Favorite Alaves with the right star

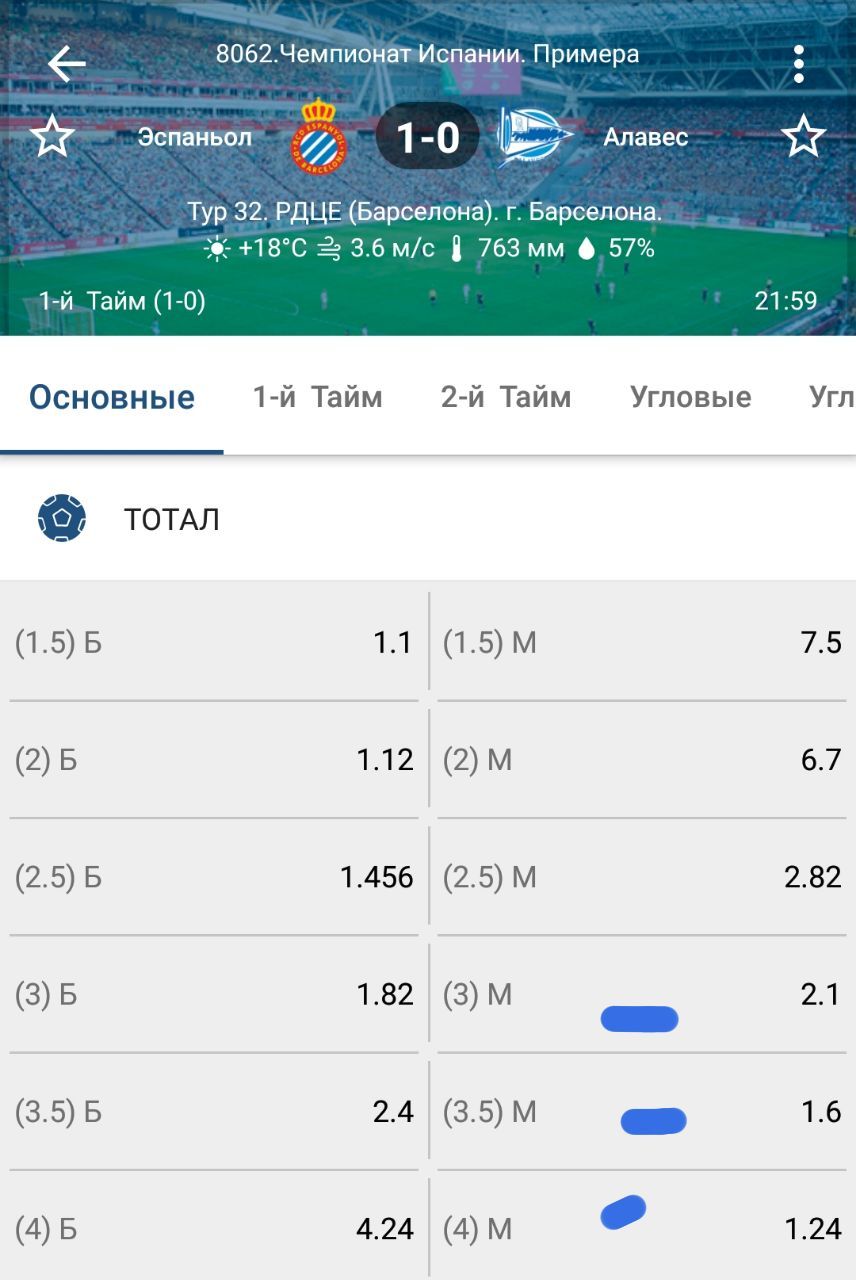click(803, 137)
